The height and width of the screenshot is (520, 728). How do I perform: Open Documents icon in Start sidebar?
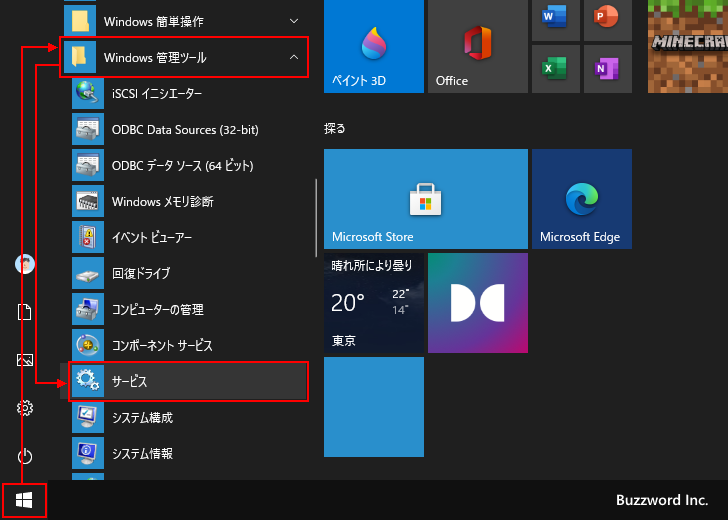(x=25, y=312)
